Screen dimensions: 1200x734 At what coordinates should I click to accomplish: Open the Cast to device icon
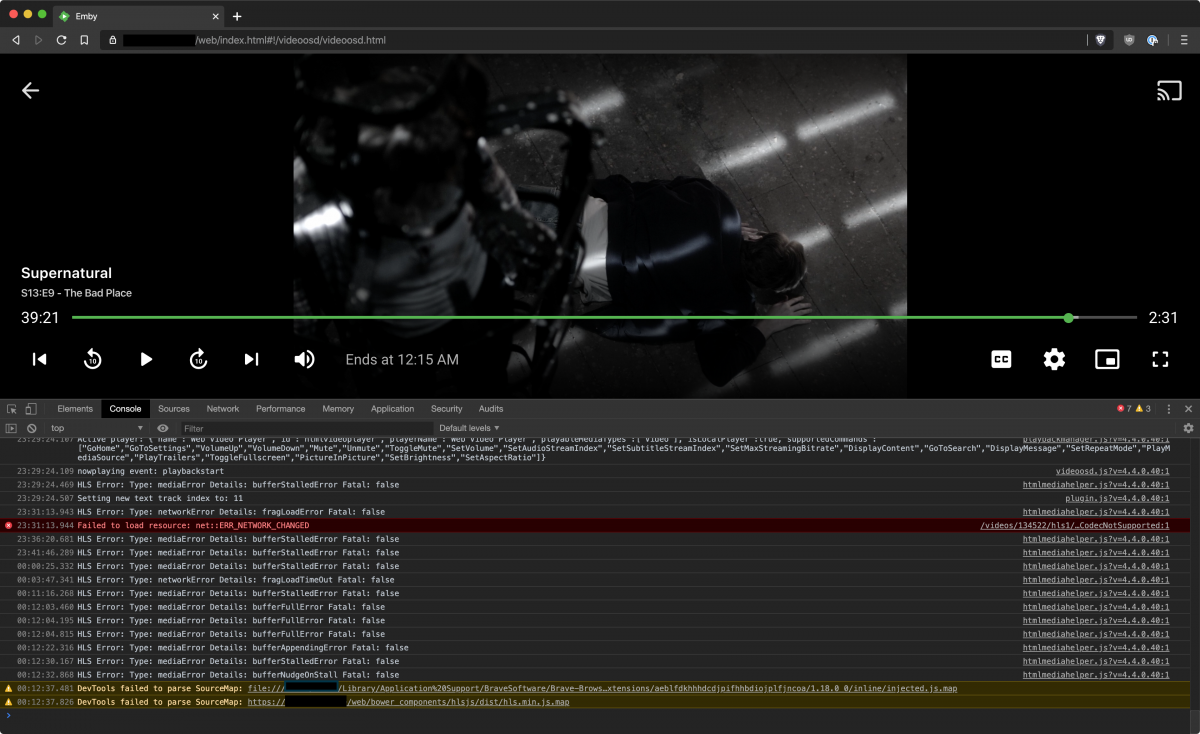click(x=1169, y=91)
